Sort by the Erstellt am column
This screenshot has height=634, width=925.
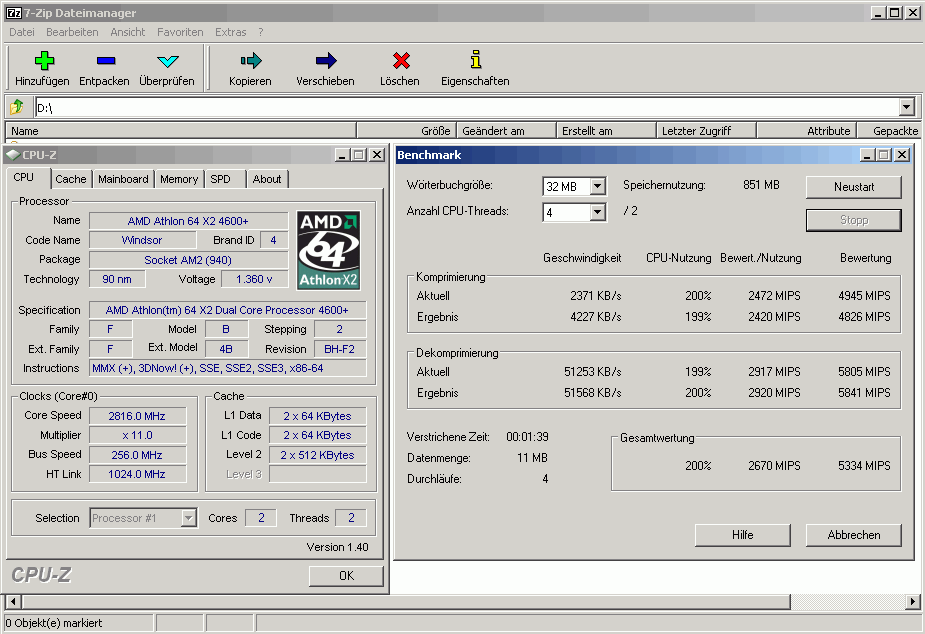pyautogui.click(x=606, y=130)
